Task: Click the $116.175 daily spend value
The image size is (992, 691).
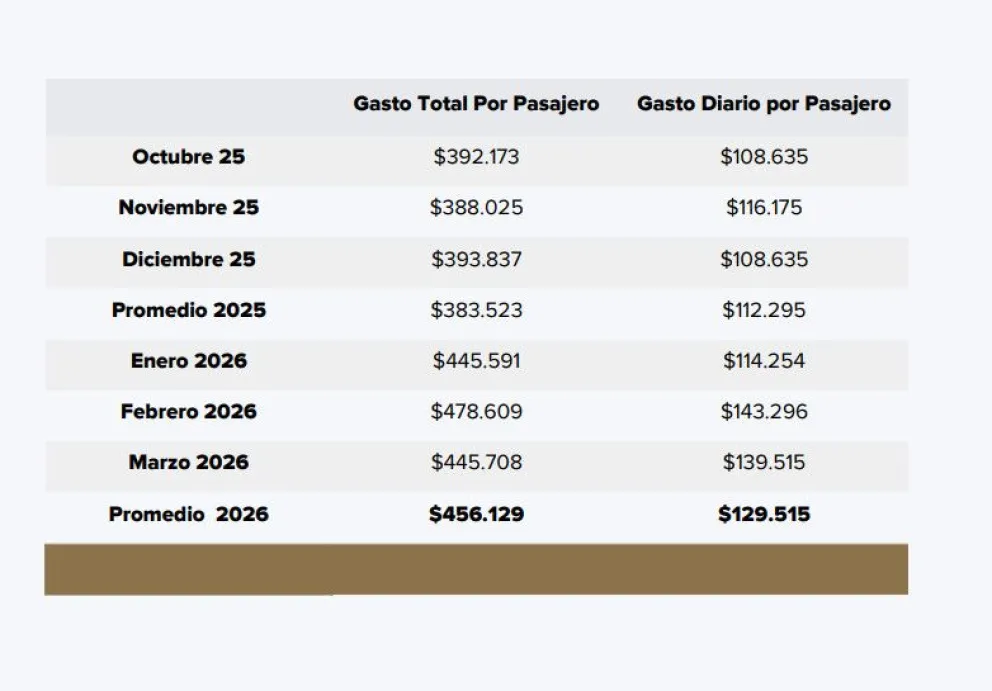Action: 764,208
